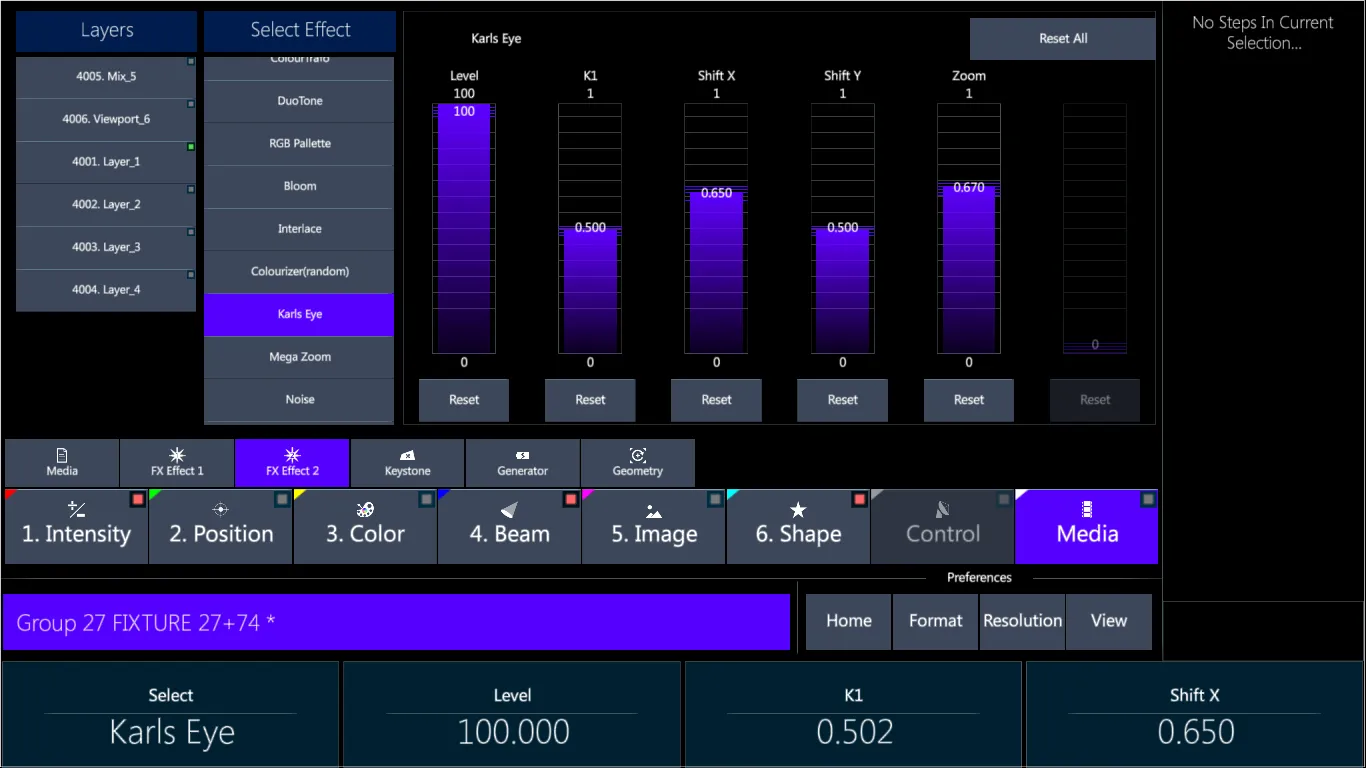This screenshot has width=1366, height=768.
Task: Select the 6. Shape star button
Action: coord(797,527)
